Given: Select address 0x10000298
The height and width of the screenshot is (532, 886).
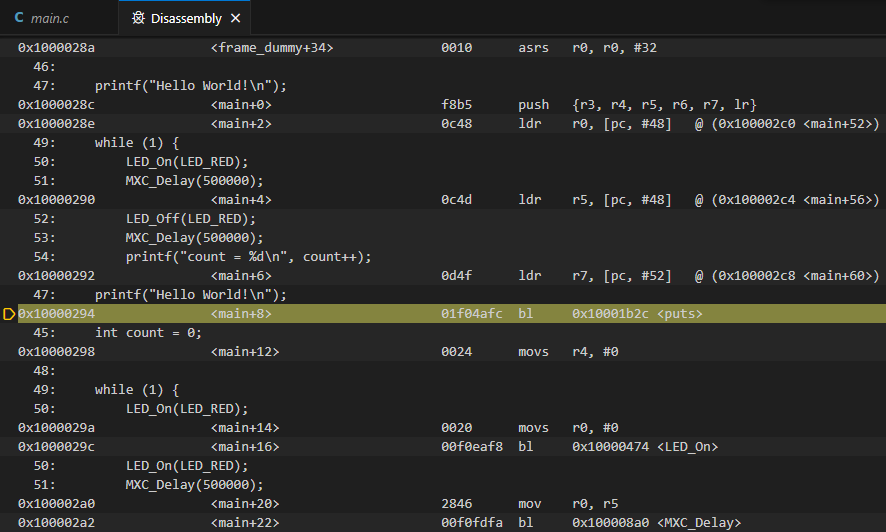Looking at the screenshot, I should pos(57,351).
